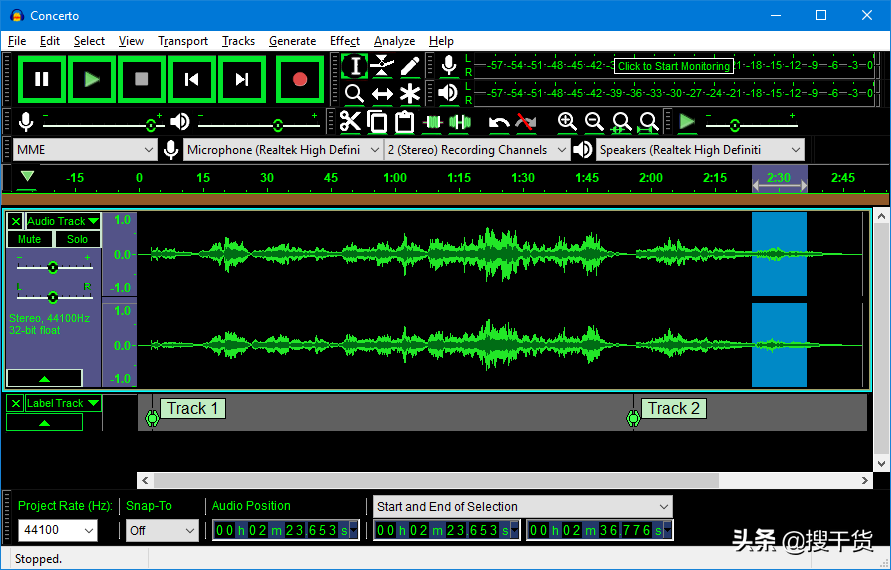The image size is (891, 570).
Task: Click the Paste clipboard icon
Action: [x=404, y=122]
